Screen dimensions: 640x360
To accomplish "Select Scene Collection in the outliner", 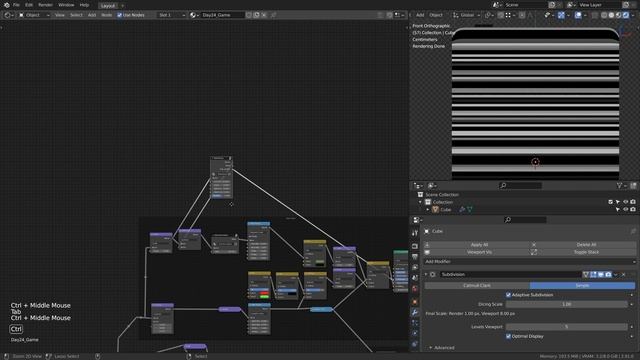I will tap(442, 195).
